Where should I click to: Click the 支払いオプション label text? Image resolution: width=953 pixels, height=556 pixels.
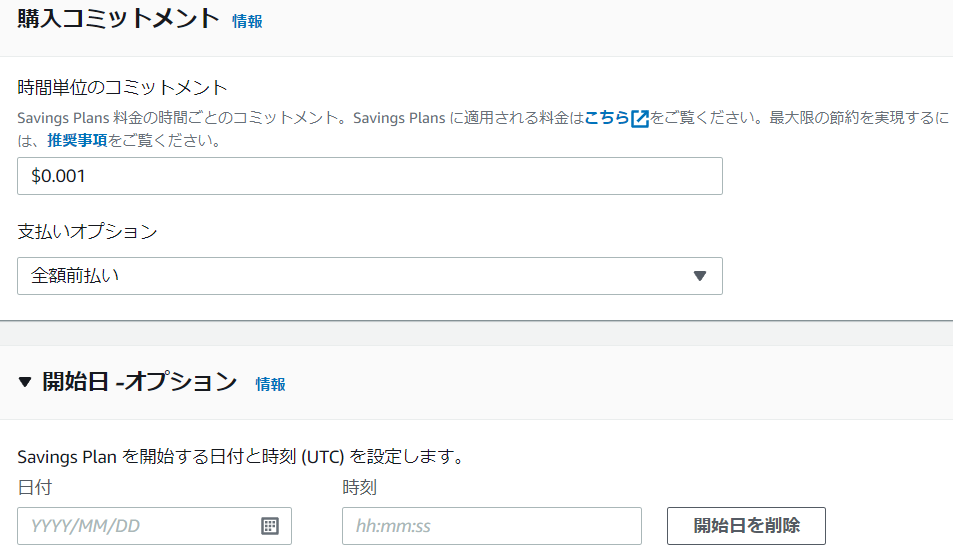point(88,231)
